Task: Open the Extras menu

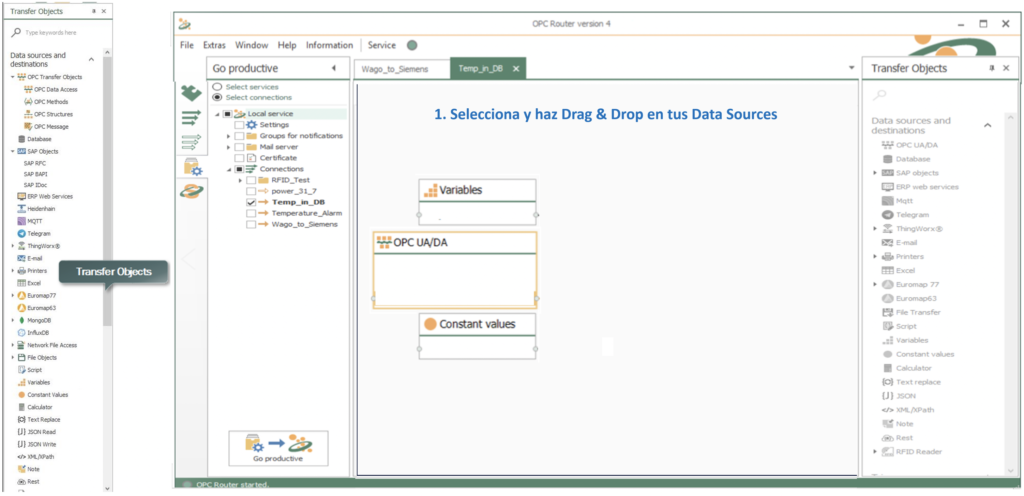Action: click(x=214, y=45)
